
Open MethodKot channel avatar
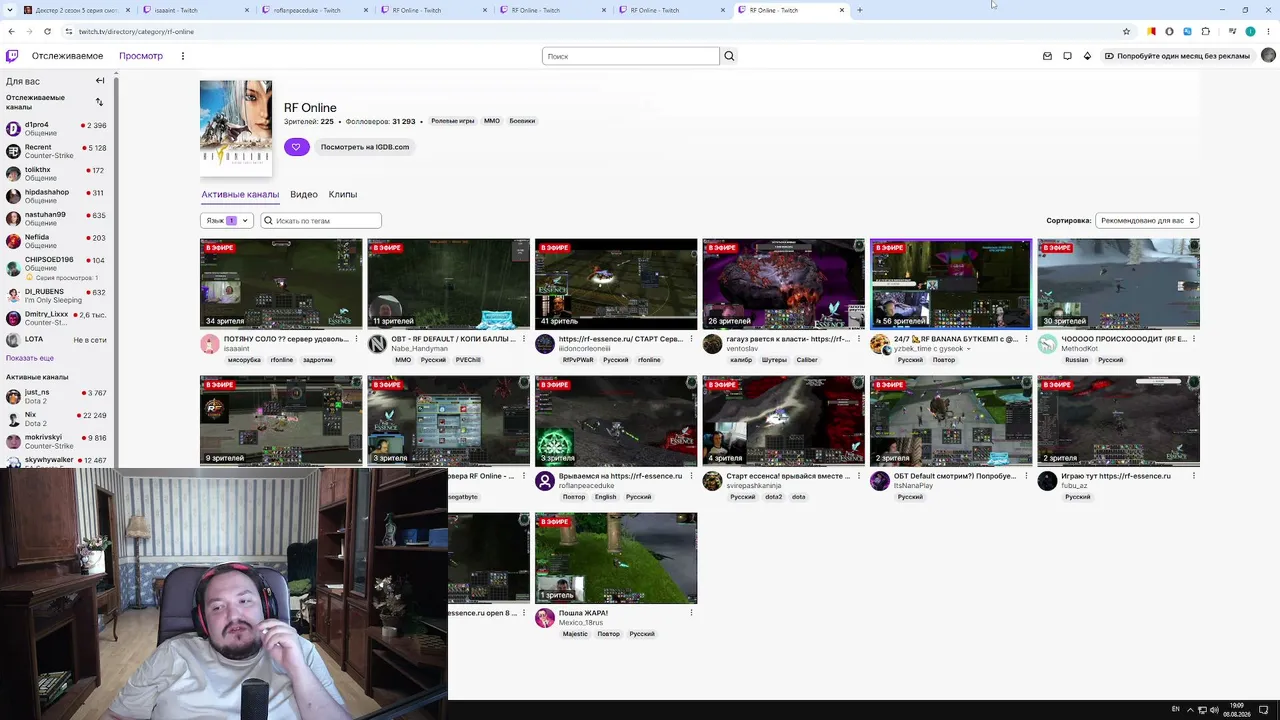click(x=1047, y=344)
